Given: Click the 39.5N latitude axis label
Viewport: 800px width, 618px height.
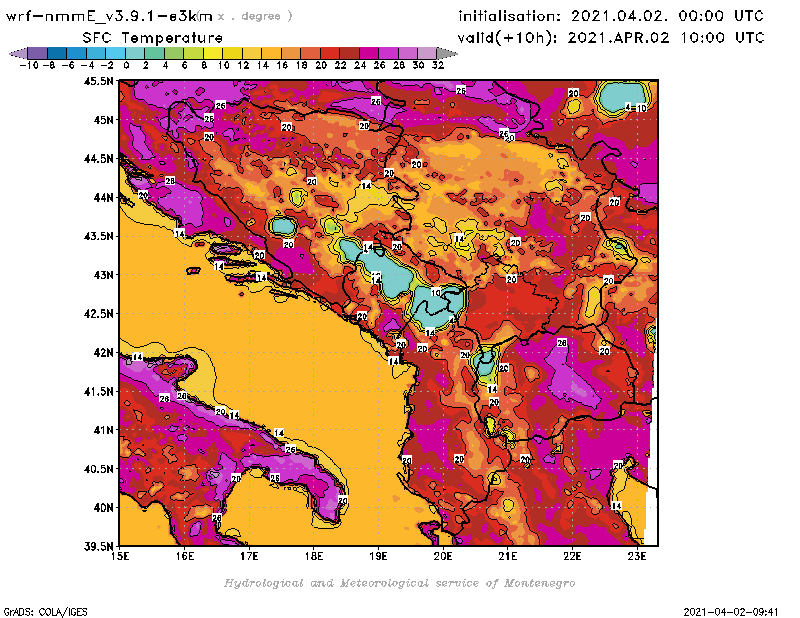Looking at the screenshot, I should (x=98, y=547).
